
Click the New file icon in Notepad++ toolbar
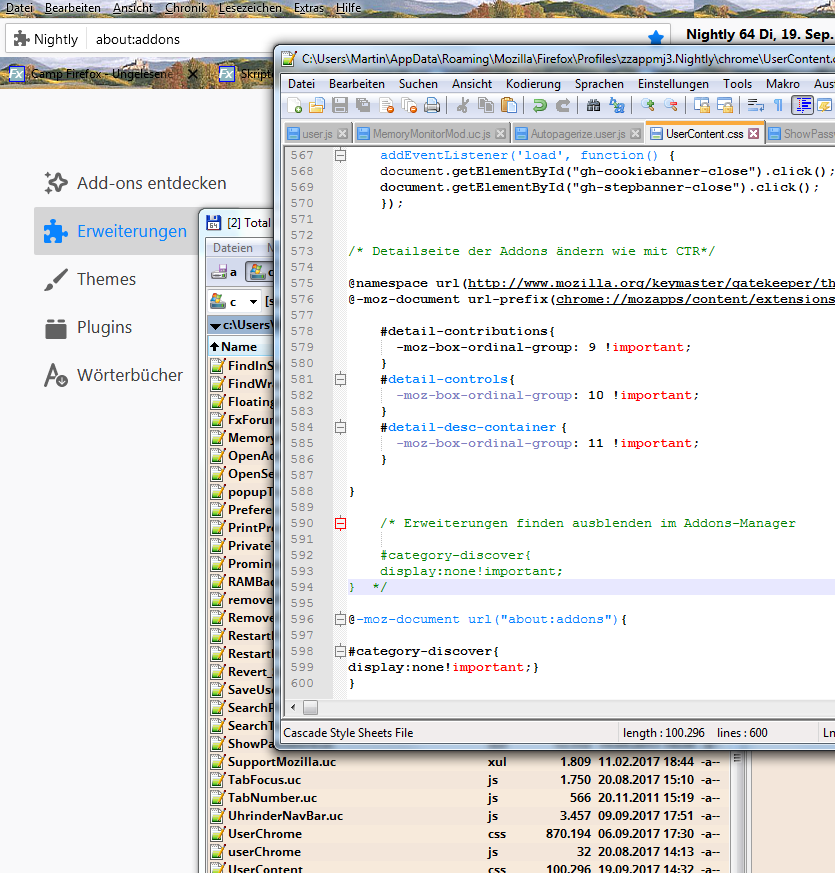coord(295,106)
